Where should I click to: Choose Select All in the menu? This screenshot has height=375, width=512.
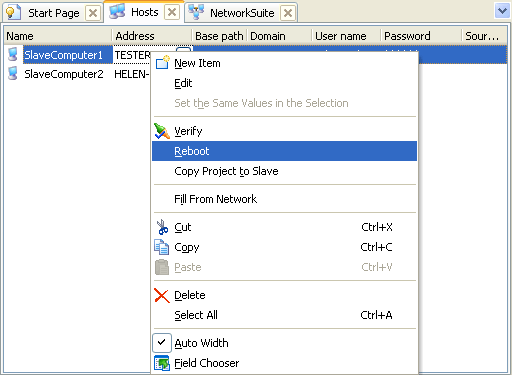285,315
